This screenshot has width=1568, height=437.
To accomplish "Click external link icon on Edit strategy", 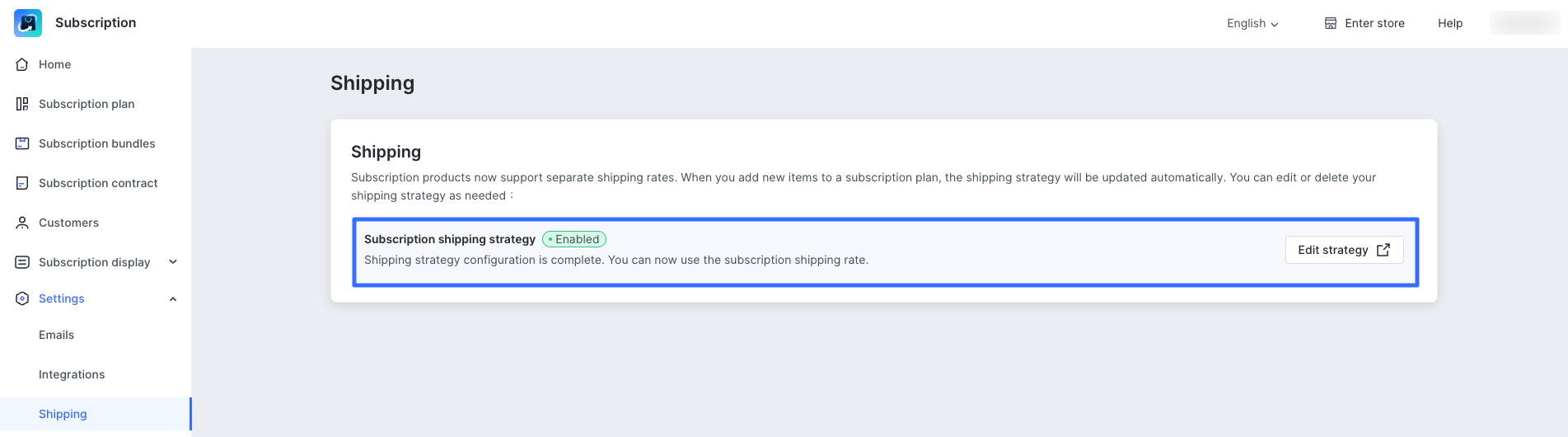I will tap(1383, 250).
